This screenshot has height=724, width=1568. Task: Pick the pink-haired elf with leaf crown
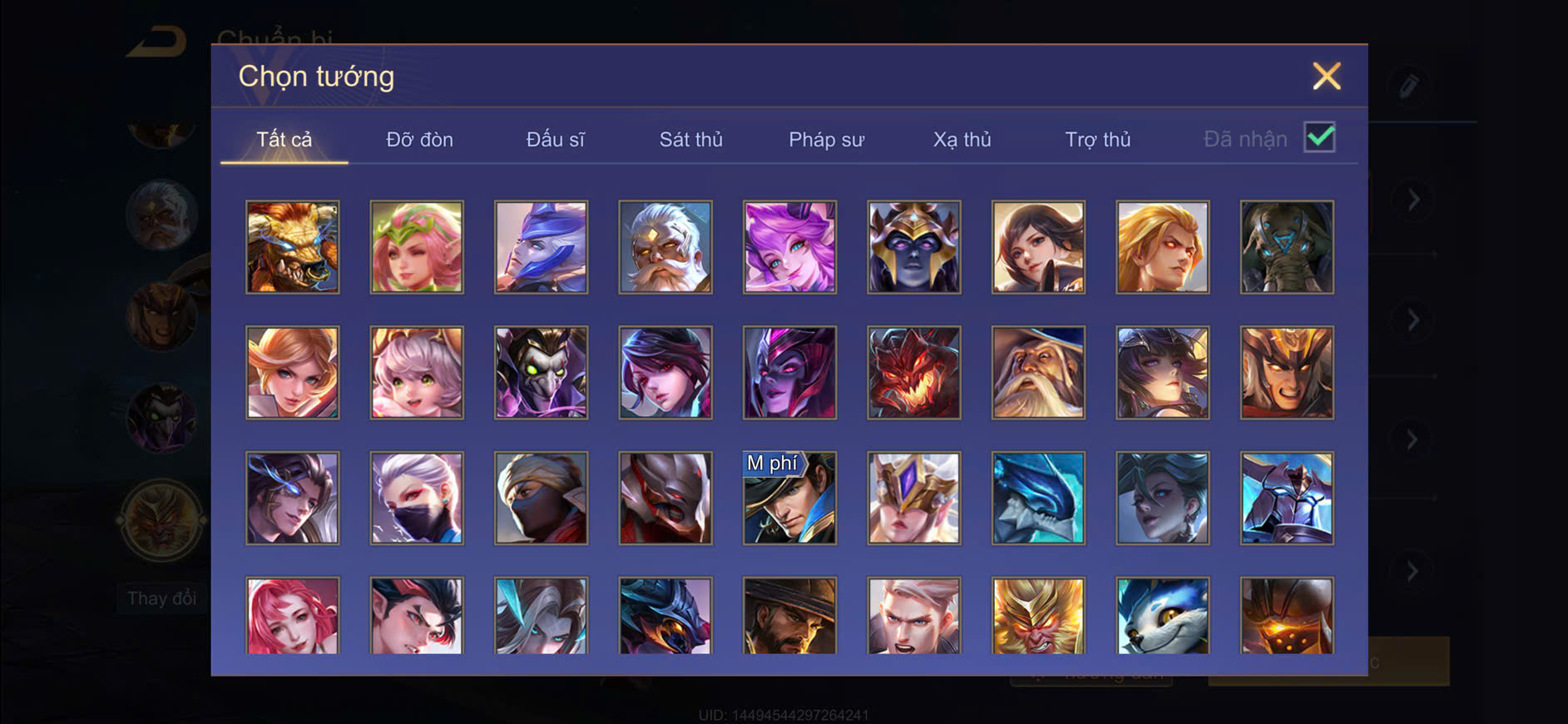(417, 247)
